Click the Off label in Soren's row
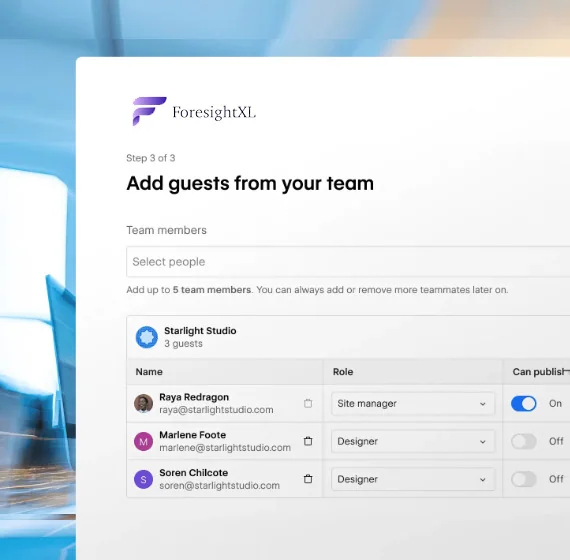Viewport: 570px width, 560px height. point(556,479)
